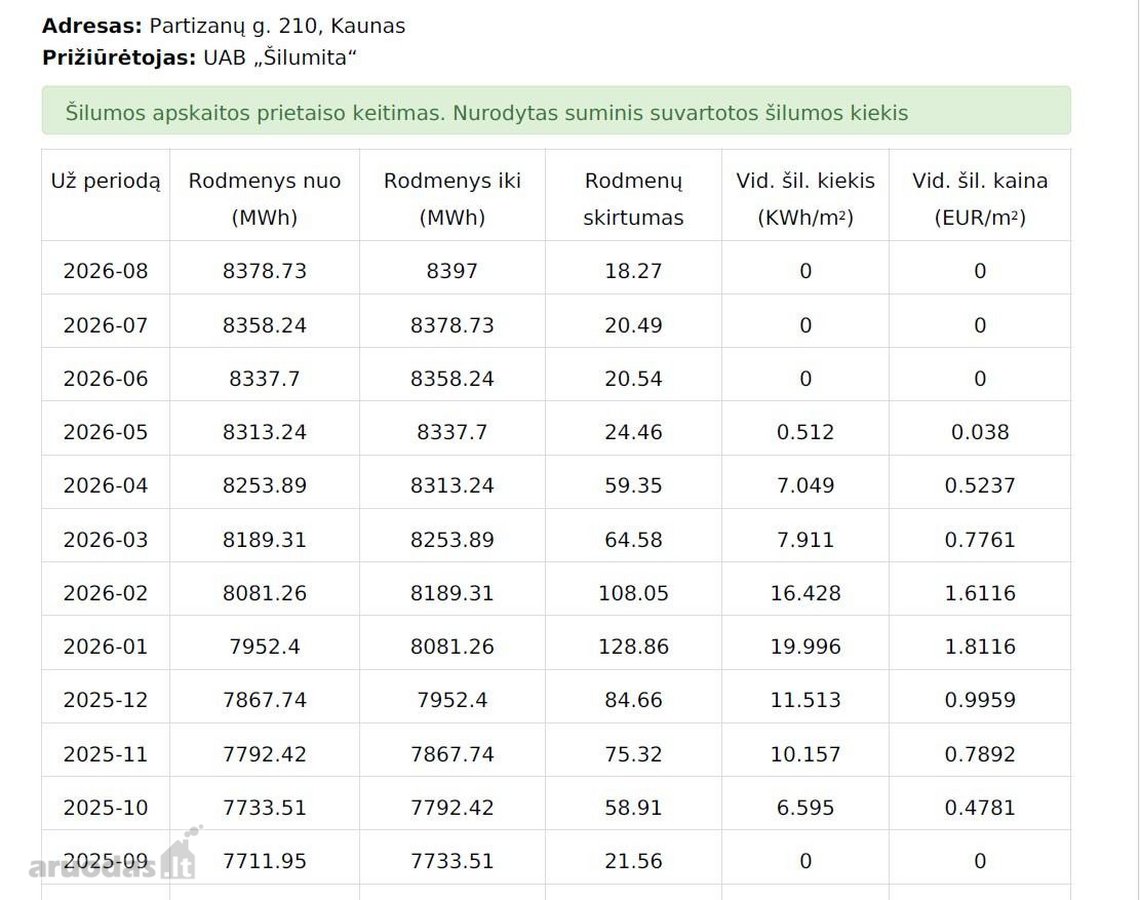Select the difference value 59.35
The height and width of the screenshot is (900, 1140).
633,486
